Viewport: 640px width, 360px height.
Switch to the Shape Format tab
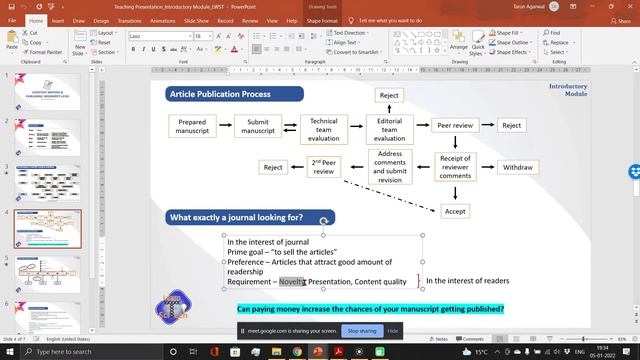tap(322, 20)
